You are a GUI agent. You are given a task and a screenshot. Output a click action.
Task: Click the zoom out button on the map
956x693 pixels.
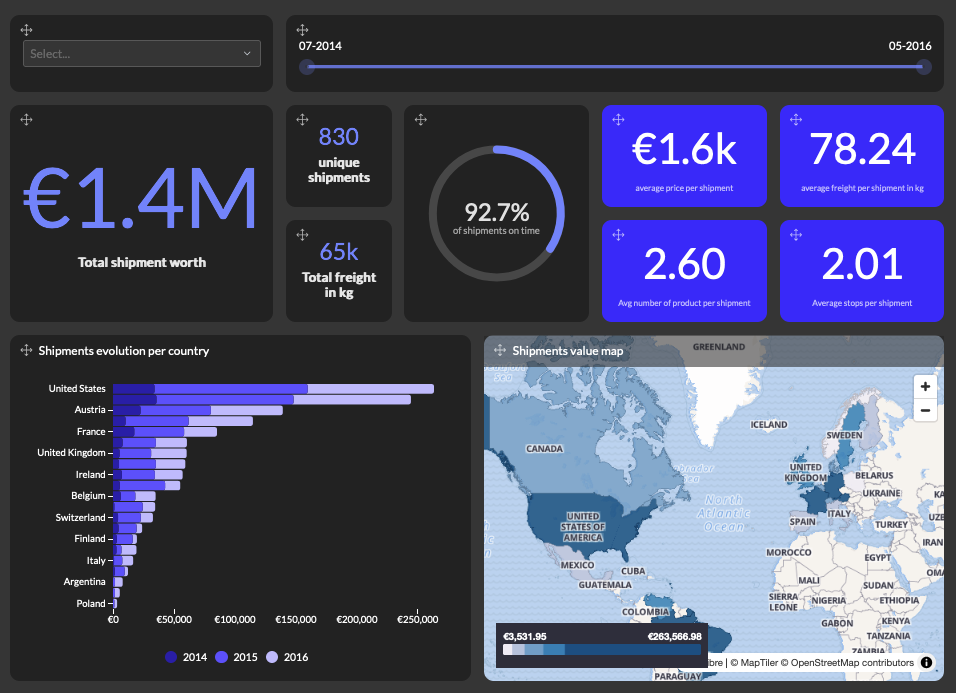point(925,410)
